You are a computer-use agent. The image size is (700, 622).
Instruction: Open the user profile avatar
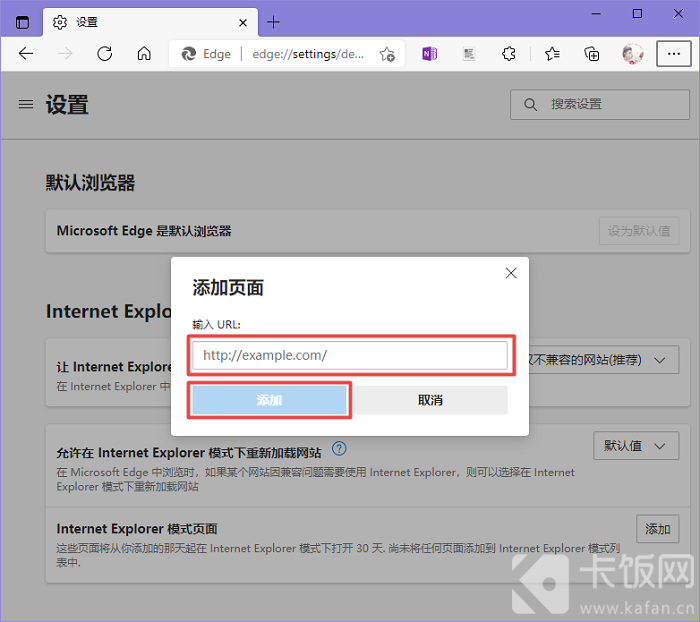(633, 54)
